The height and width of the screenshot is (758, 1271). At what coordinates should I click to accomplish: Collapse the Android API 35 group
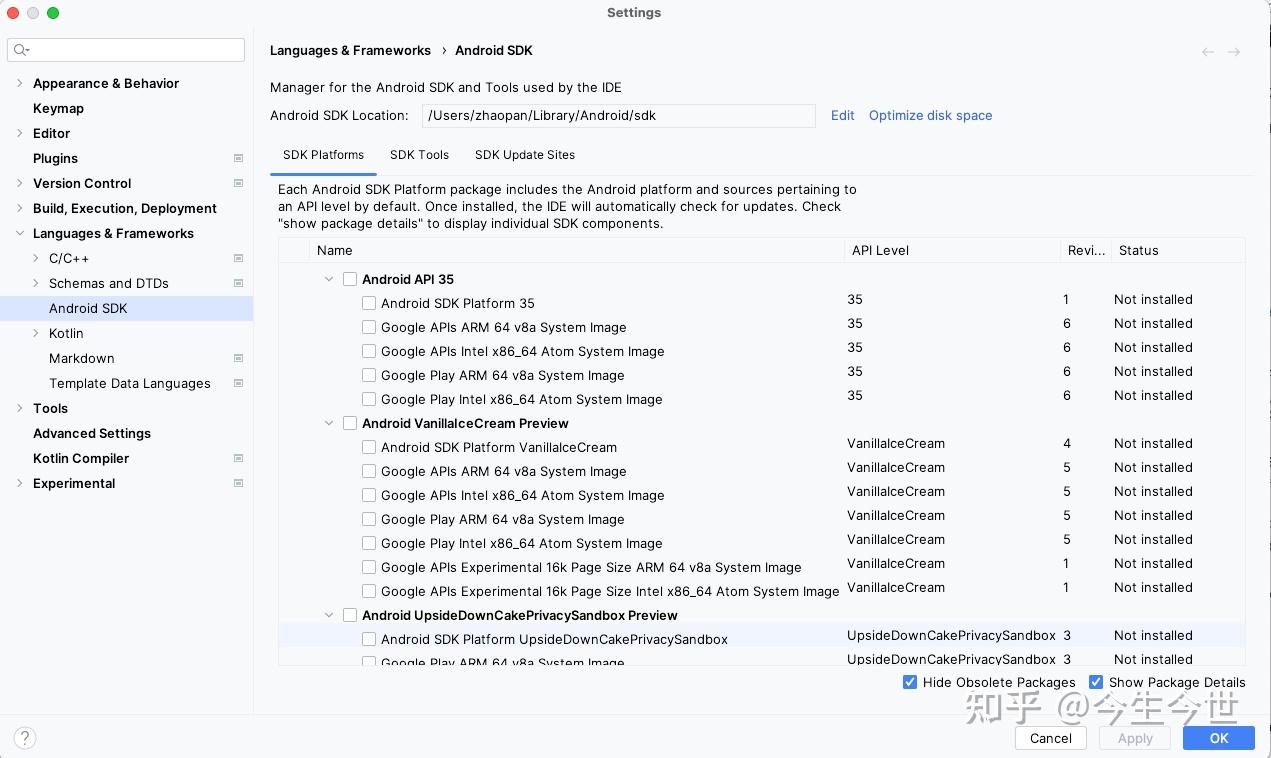click(330, 279)
